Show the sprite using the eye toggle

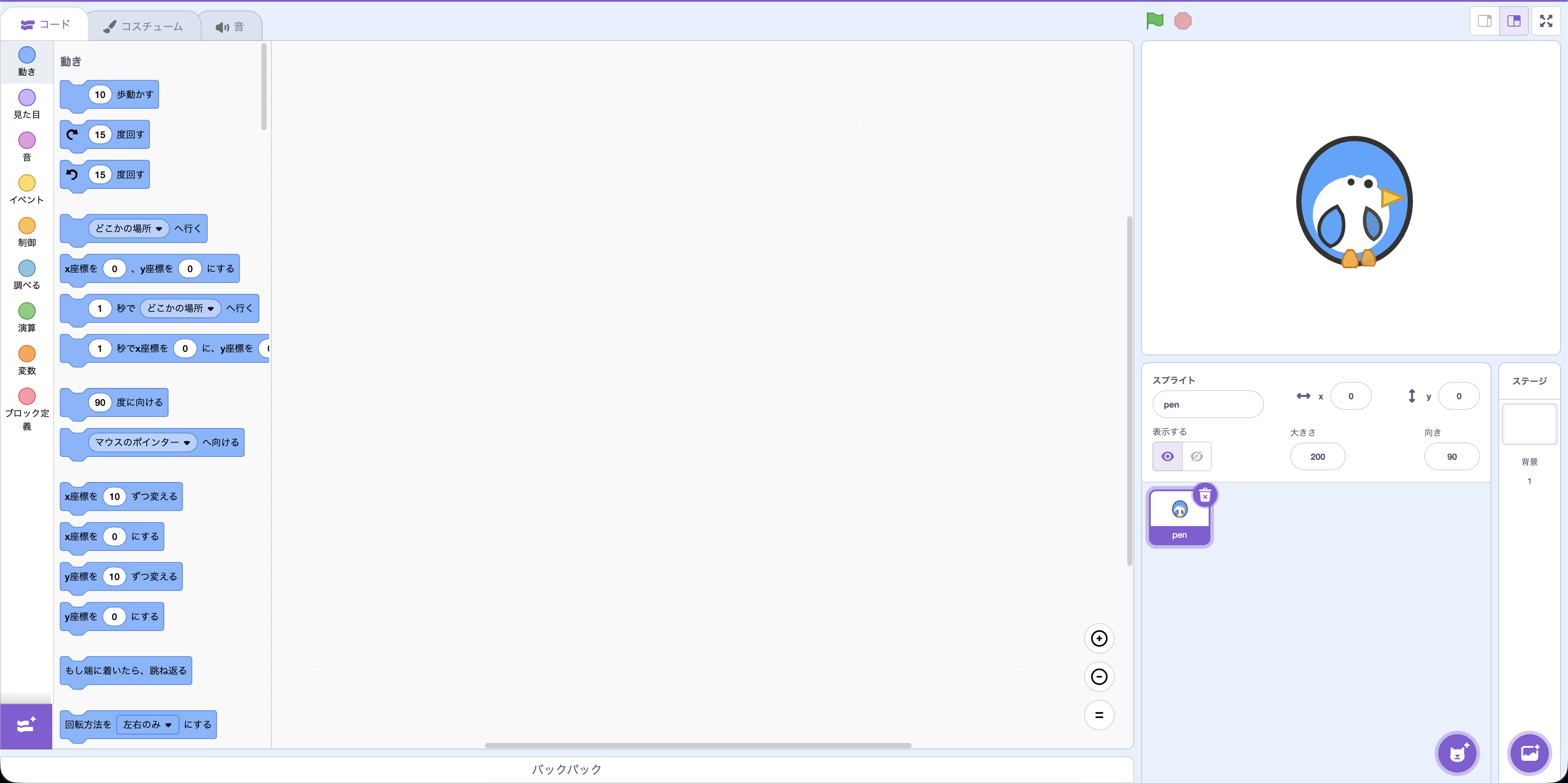(1167, 456)
